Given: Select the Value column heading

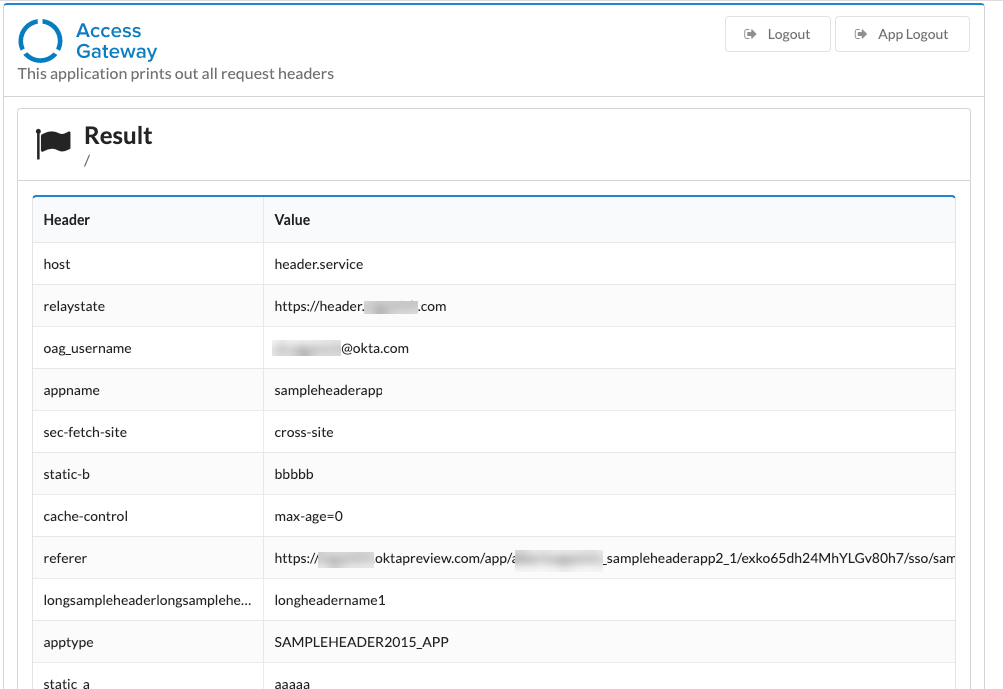Looking at the screenshot, I should point(292,220).
